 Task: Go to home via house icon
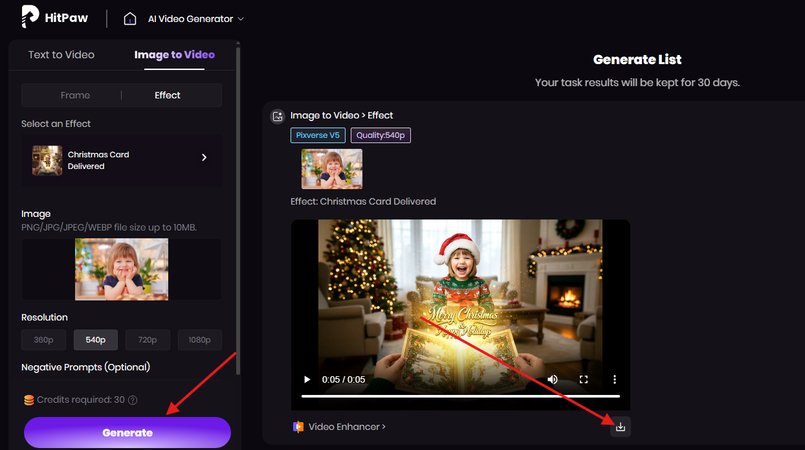pos(130,19)
